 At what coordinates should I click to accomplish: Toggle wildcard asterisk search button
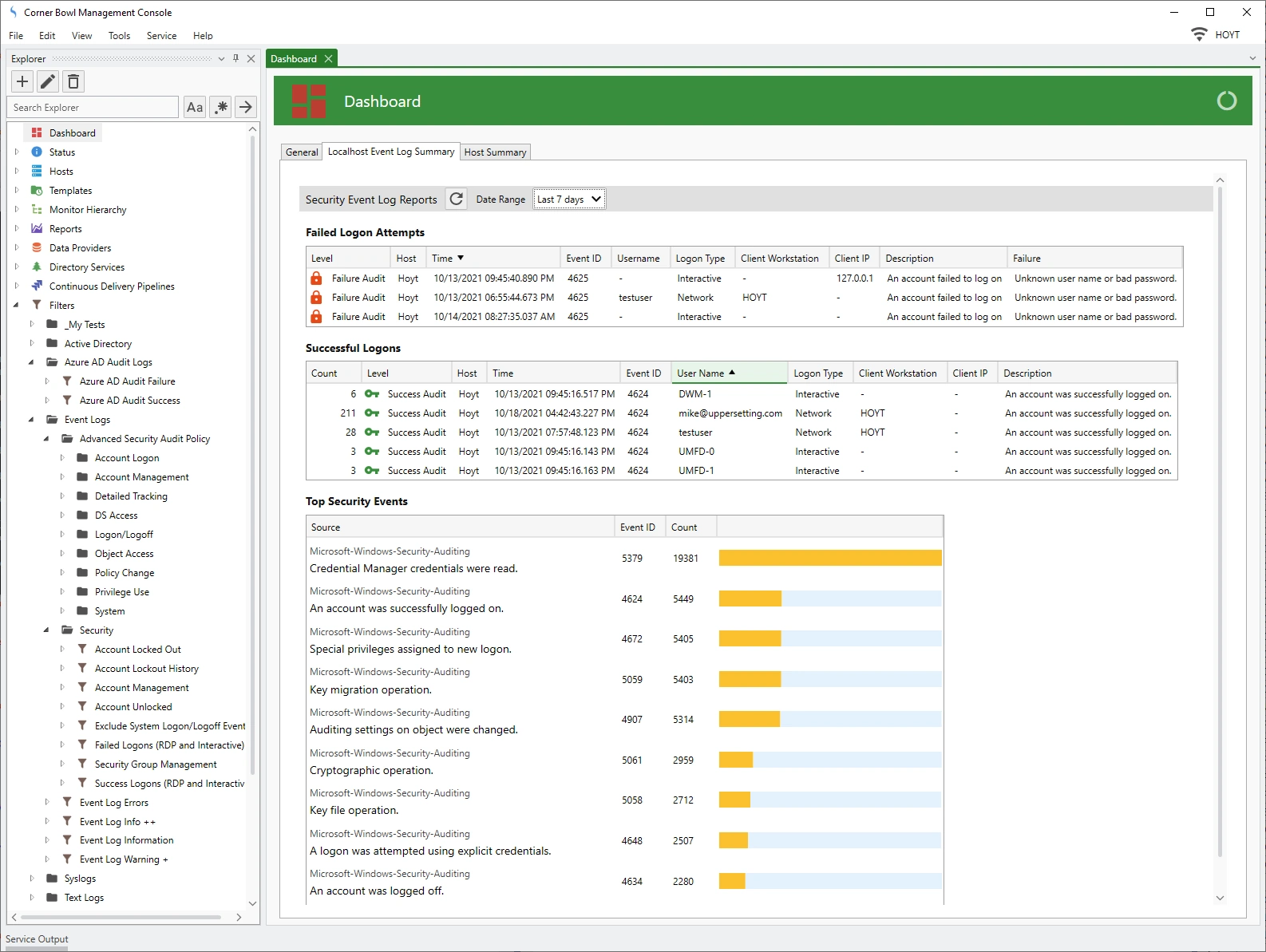coord(220,107)
